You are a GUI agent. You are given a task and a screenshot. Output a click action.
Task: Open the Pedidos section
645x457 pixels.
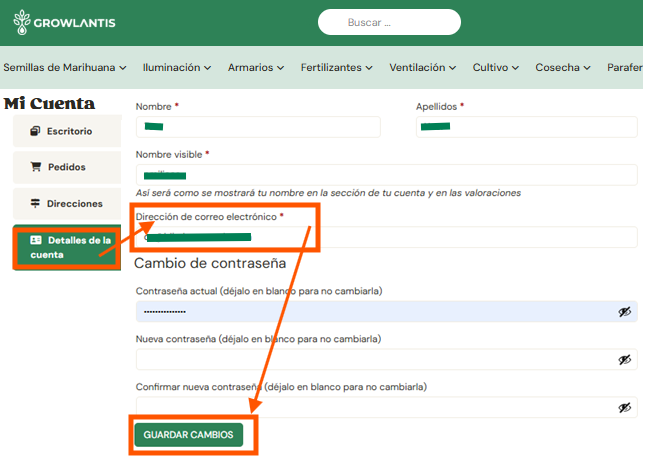67,167
